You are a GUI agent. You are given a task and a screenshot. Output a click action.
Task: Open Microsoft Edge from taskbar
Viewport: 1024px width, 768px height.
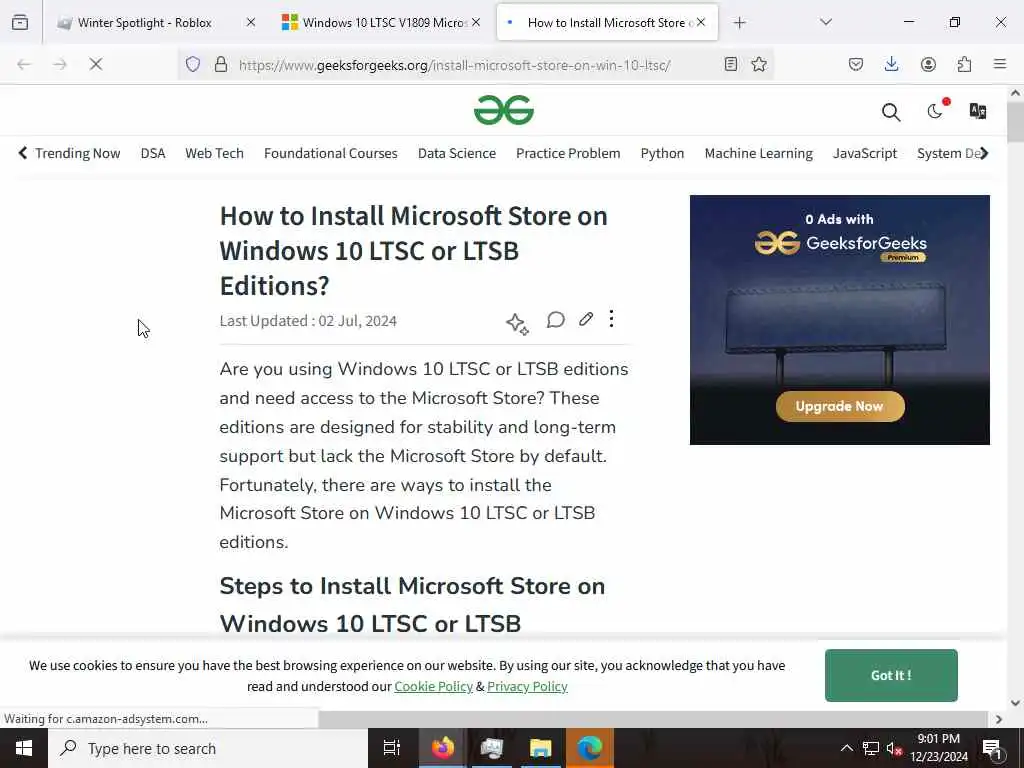pyautogui.click(x=589, y=748)
